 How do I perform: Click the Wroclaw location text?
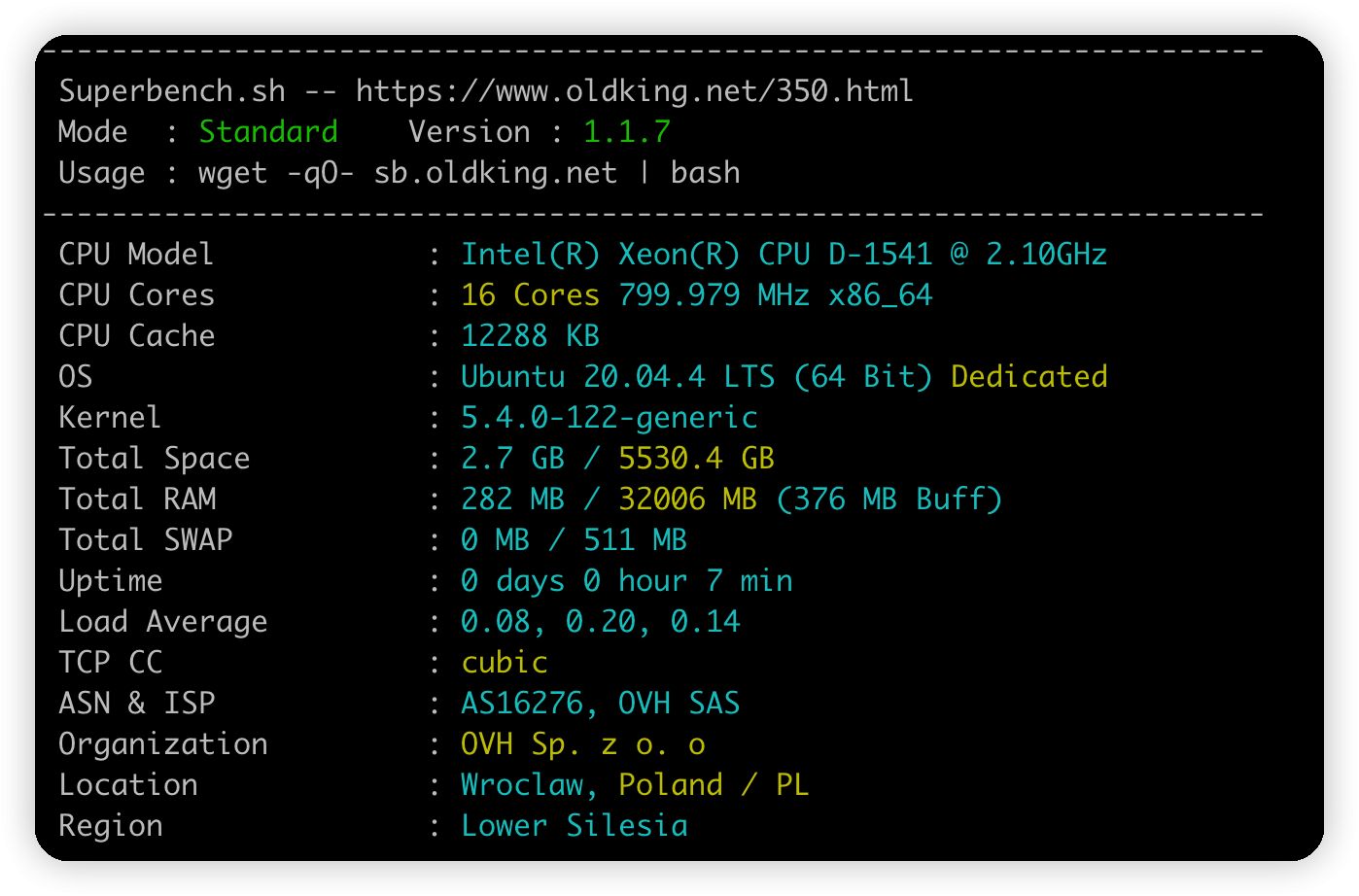(x=521, y=785)
